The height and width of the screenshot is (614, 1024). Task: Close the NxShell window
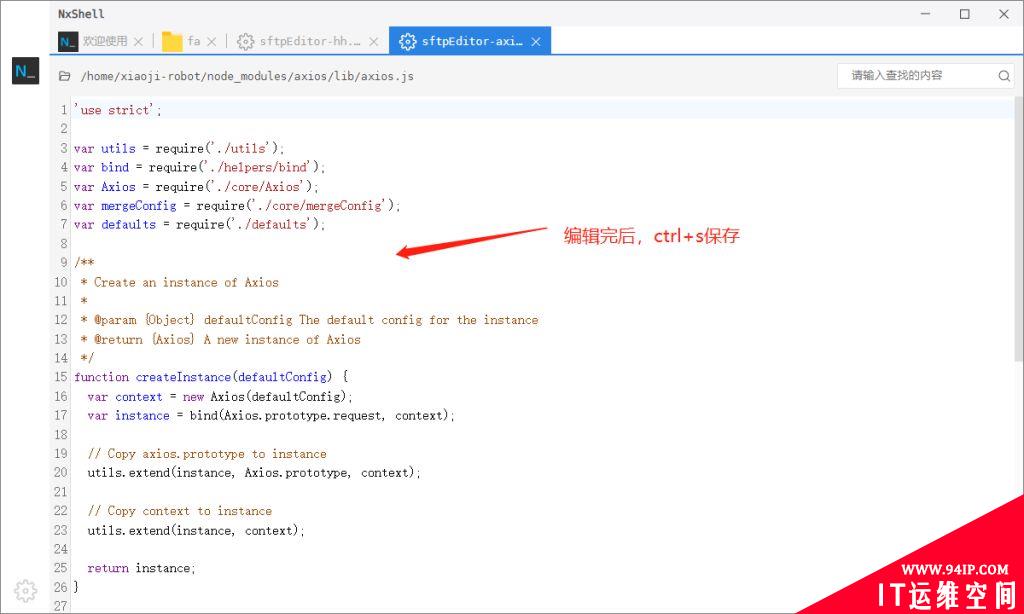pyautogui.click(x=1004, y=14)
